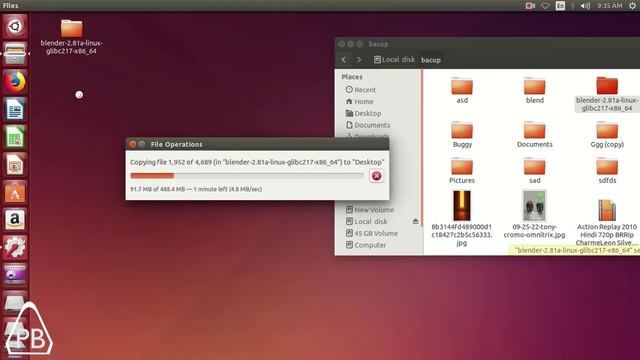
Task: Open the network indicator in top bar
Action: click(x=545, y=5)
